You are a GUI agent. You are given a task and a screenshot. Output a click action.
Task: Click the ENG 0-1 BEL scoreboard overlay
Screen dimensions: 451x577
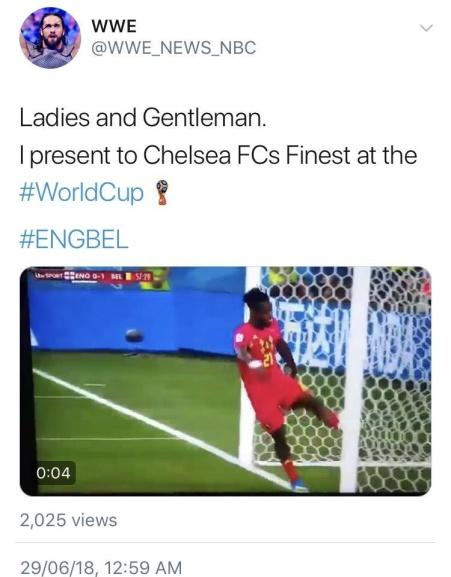pos(94,276)
